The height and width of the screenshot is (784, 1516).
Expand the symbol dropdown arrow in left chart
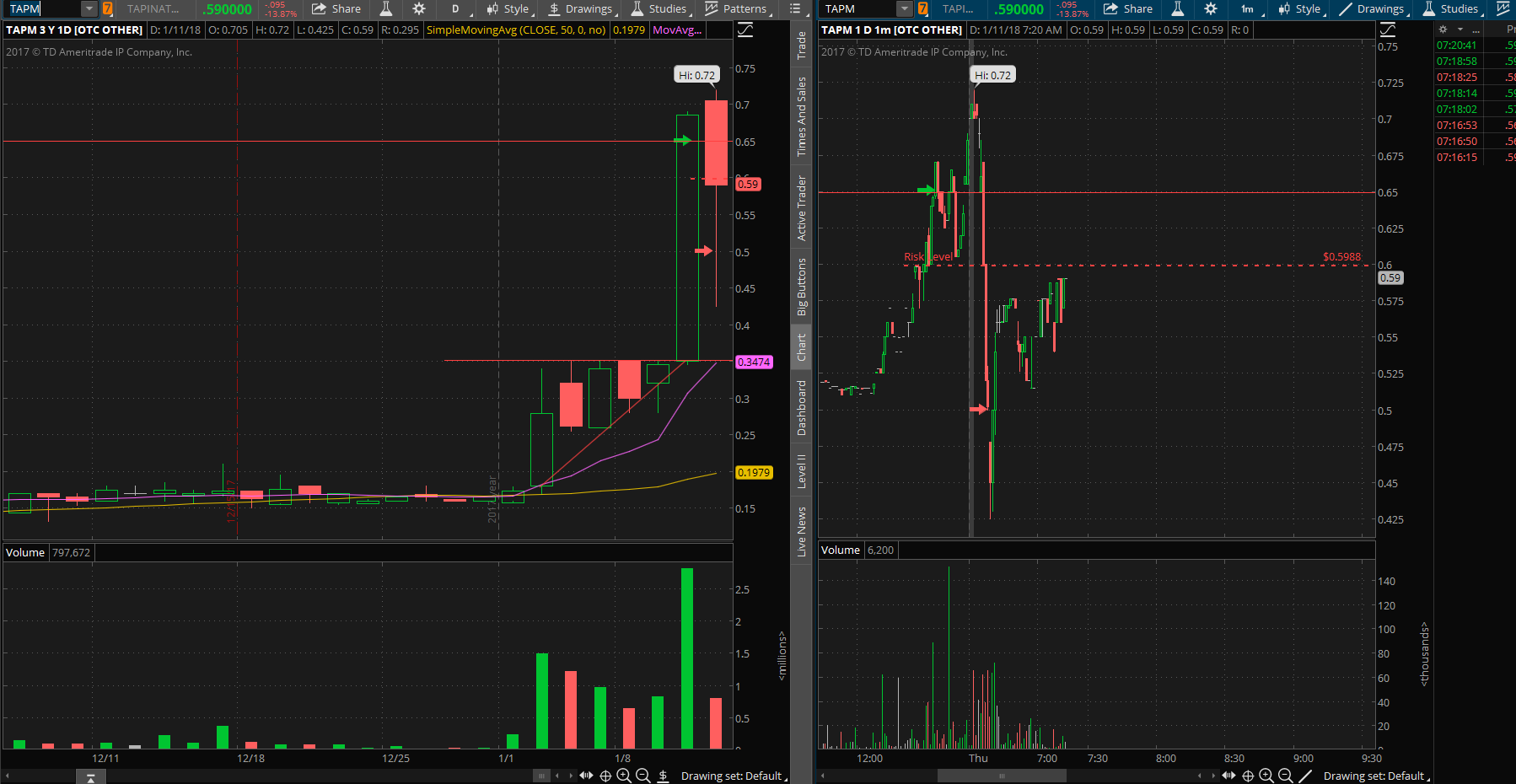pos(89,9)
